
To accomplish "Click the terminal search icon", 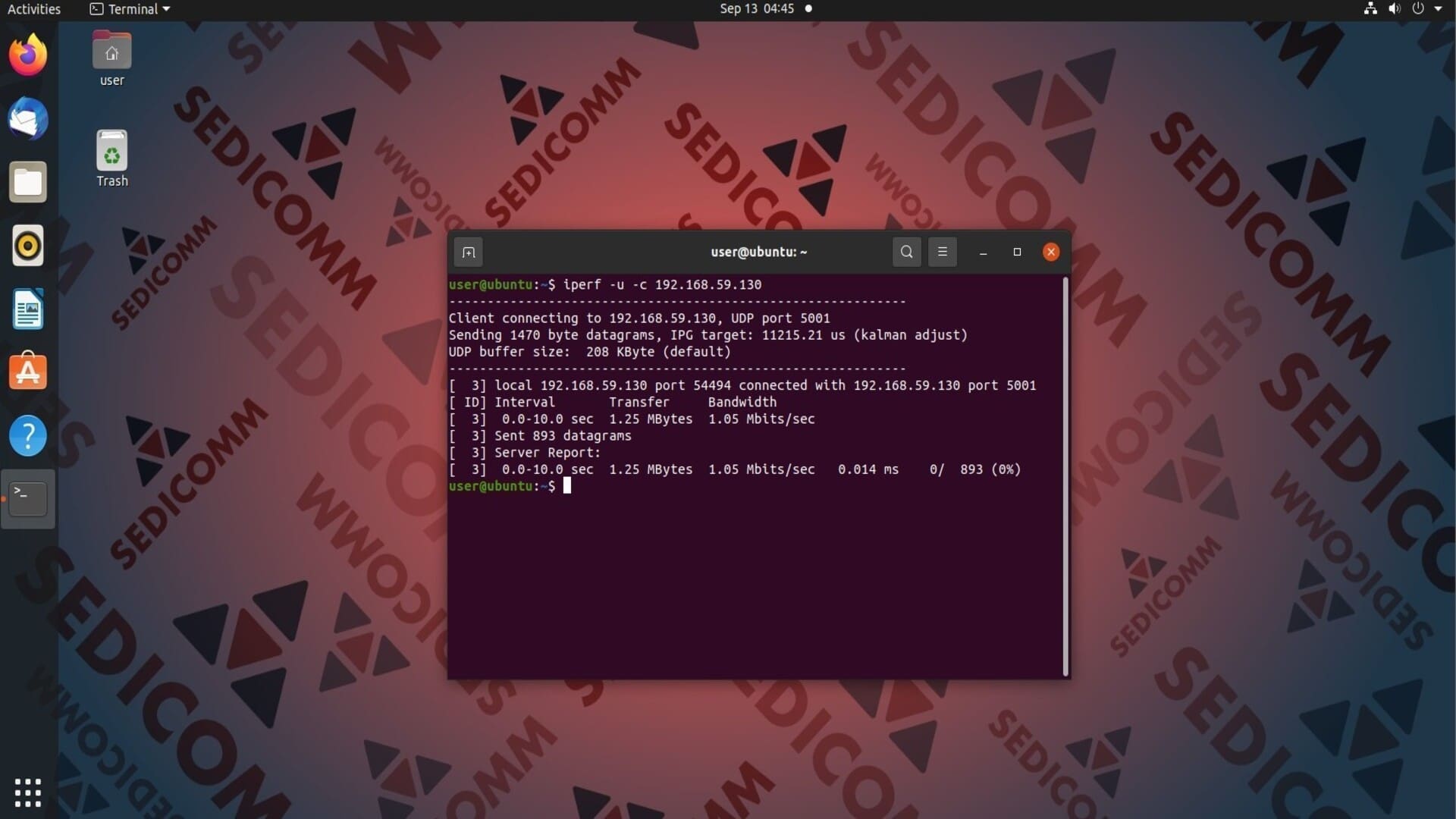I will click(906, 252).
